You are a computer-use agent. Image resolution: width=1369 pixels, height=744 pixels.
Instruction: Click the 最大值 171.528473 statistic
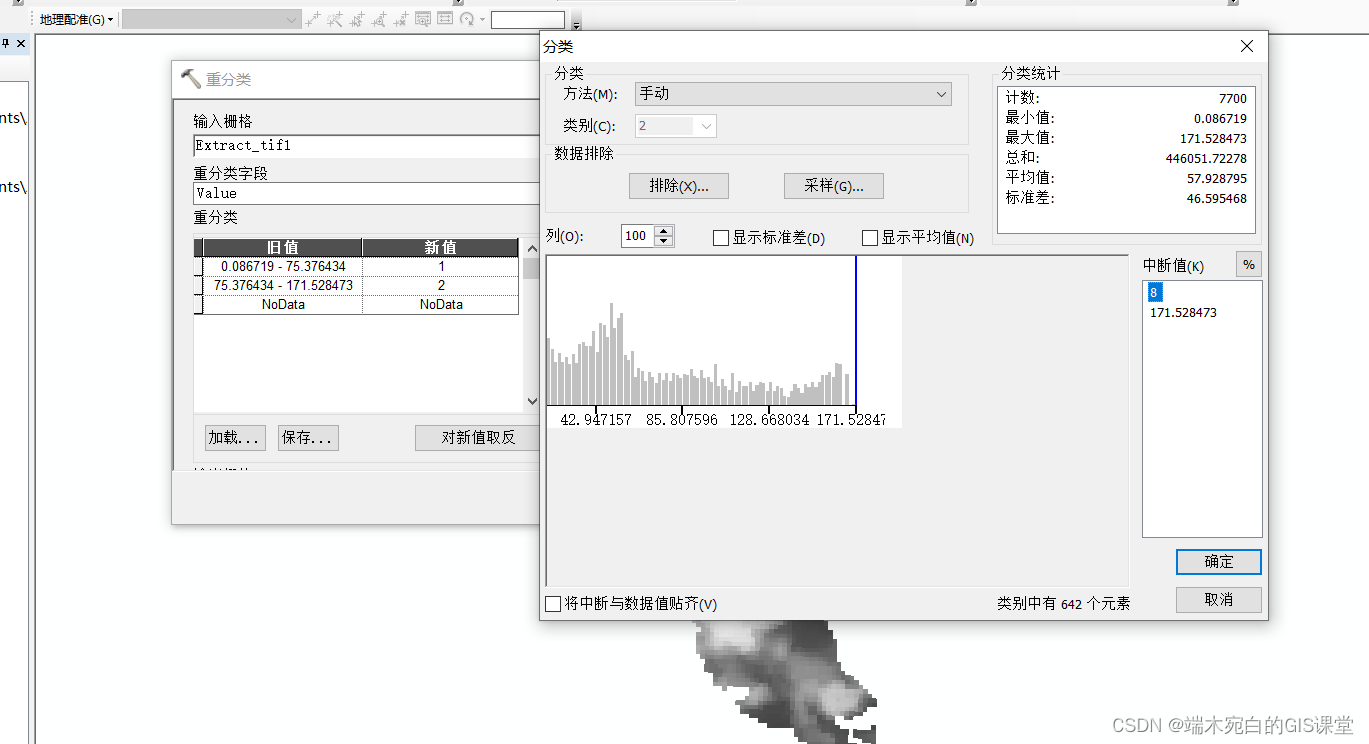pyautogui.click(x=1126, y=138)
